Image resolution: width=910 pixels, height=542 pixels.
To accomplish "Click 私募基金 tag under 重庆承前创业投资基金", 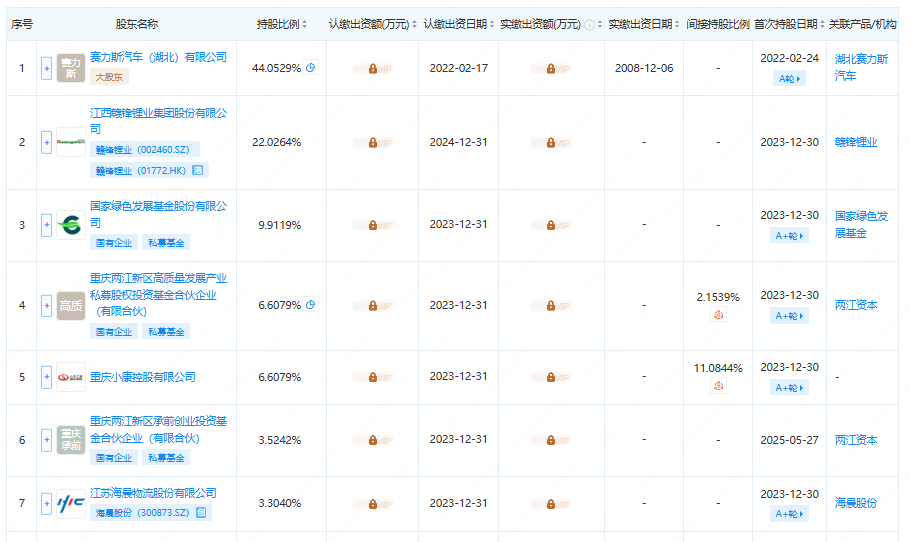I will (166, 458).
